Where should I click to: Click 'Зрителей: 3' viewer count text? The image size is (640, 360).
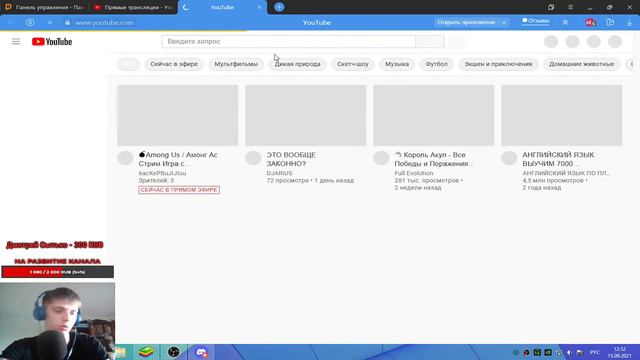click(156, 180)
